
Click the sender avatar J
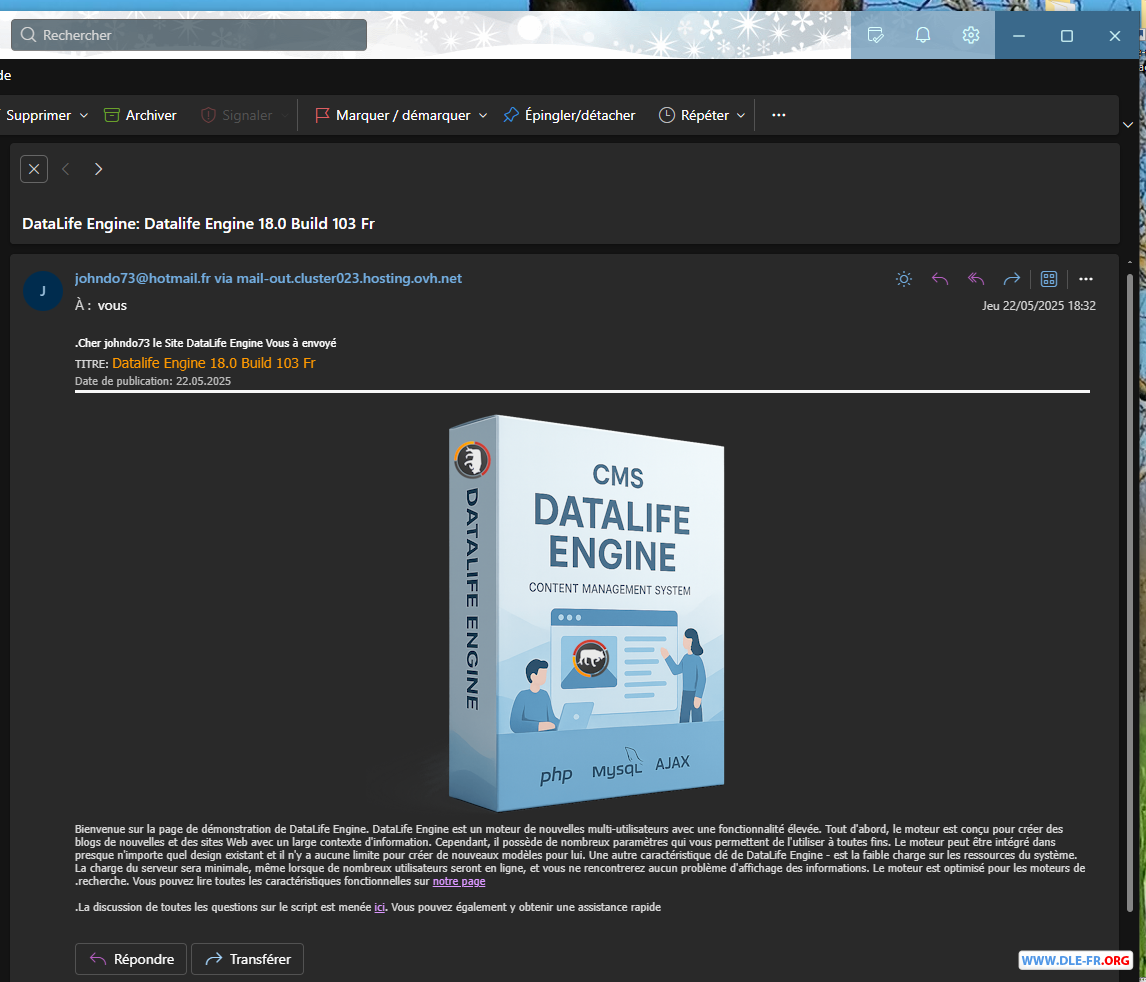click(42, 291)
